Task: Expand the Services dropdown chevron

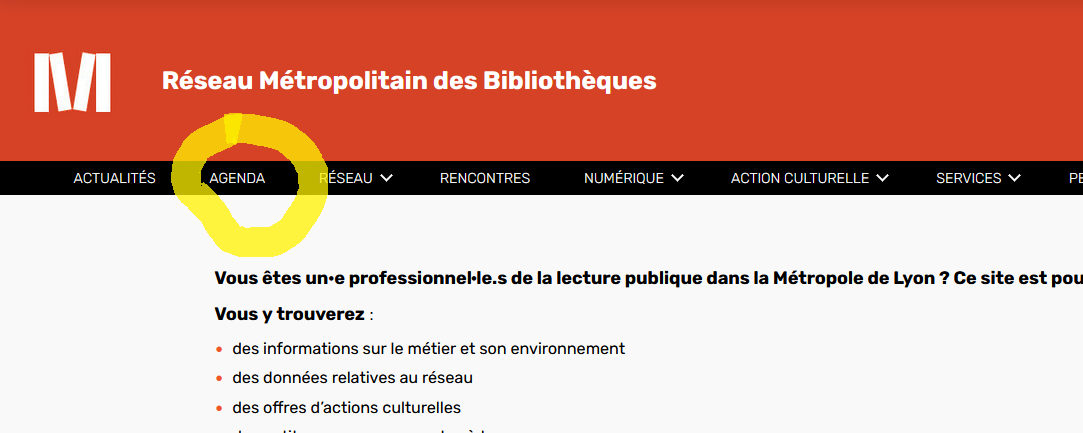Action: tap(1015, 178)
